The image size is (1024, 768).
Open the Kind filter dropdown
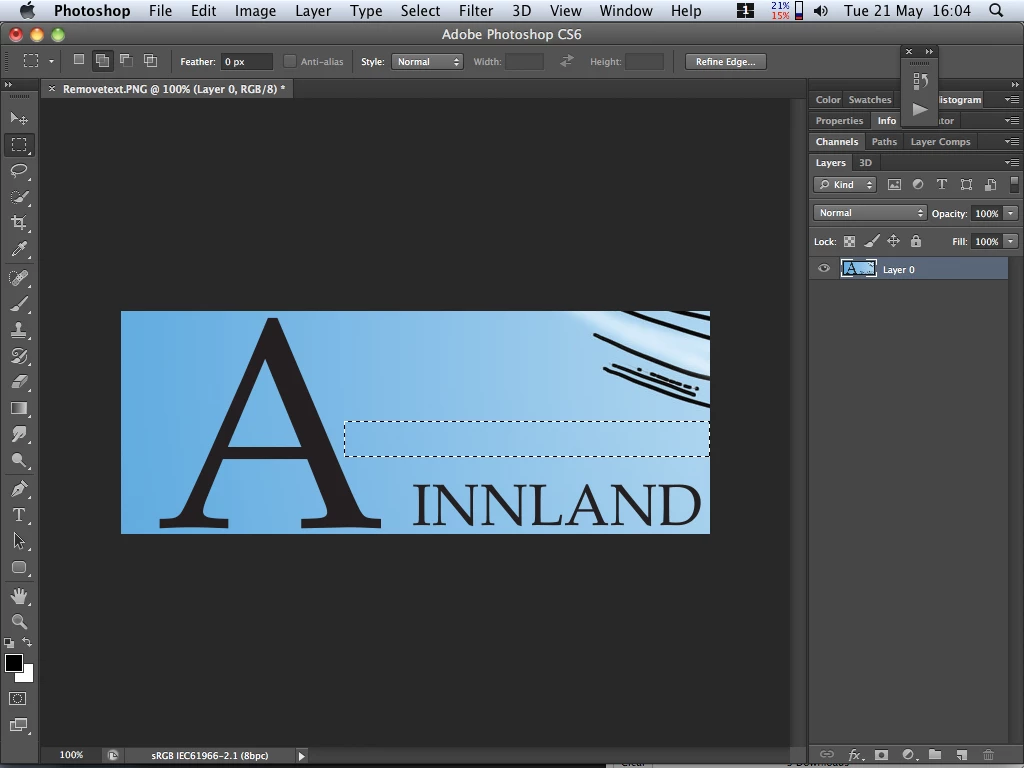[x=845, y=185]
